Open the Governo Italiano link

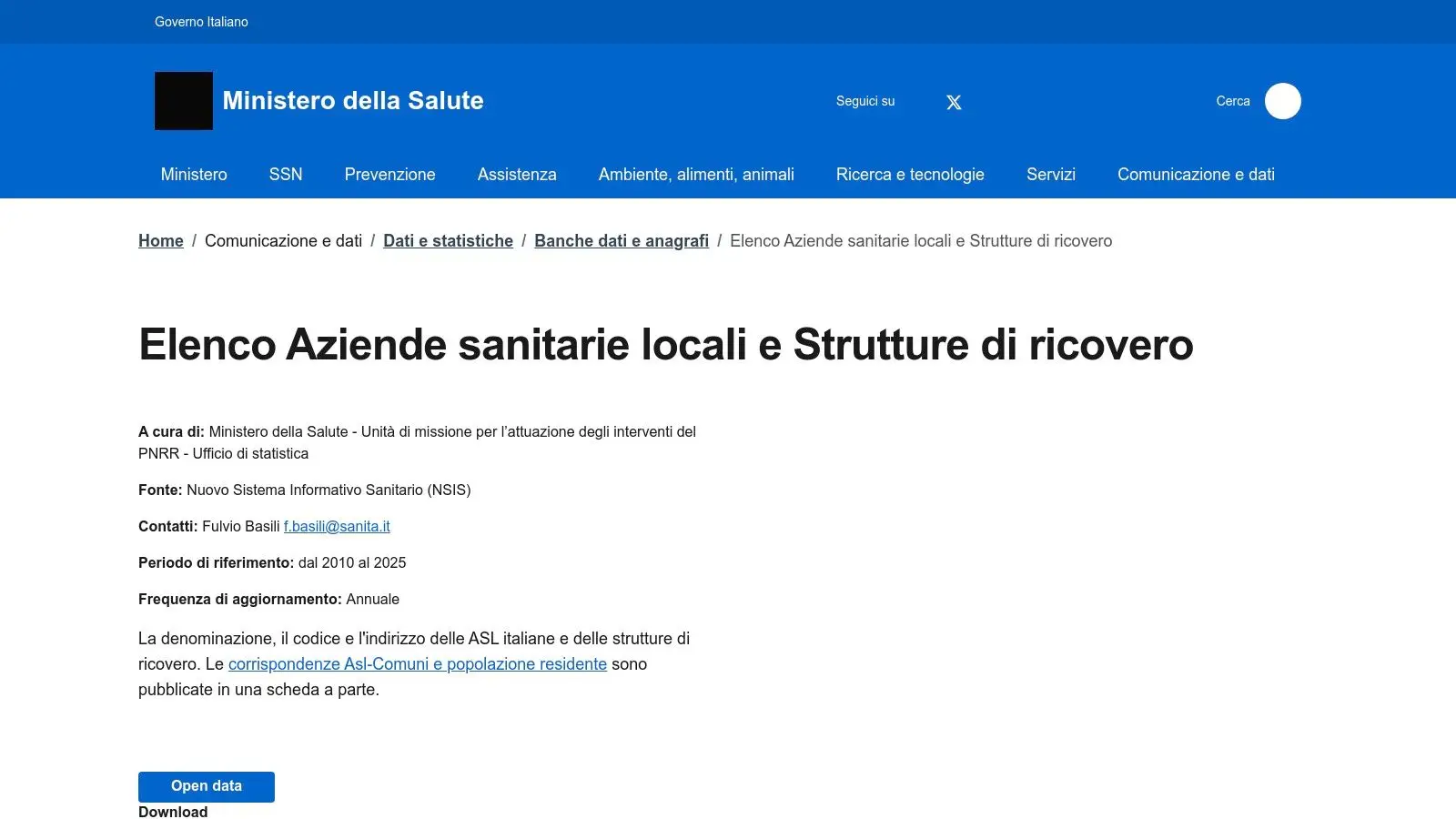202,22
